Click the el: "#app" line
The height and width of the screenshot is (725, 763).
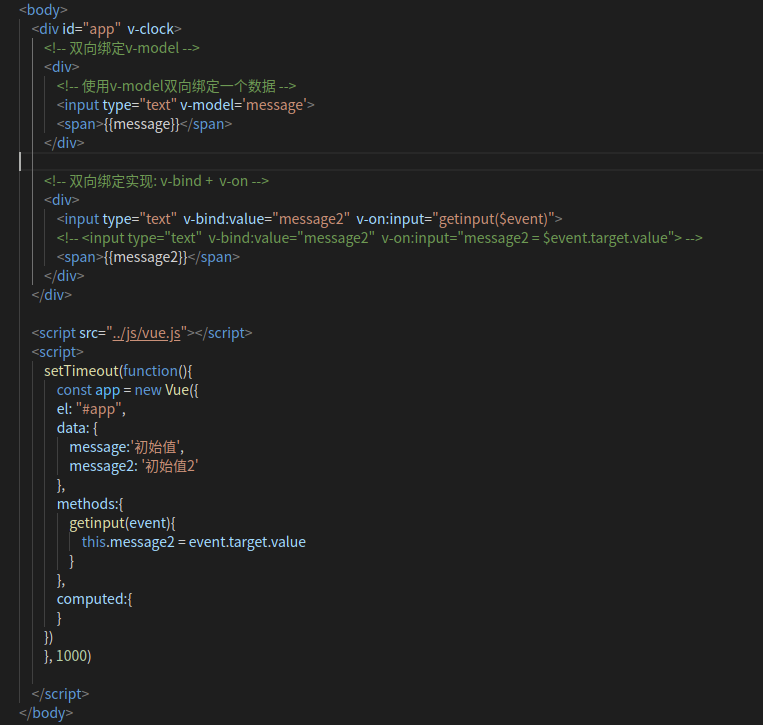point(91,409)
